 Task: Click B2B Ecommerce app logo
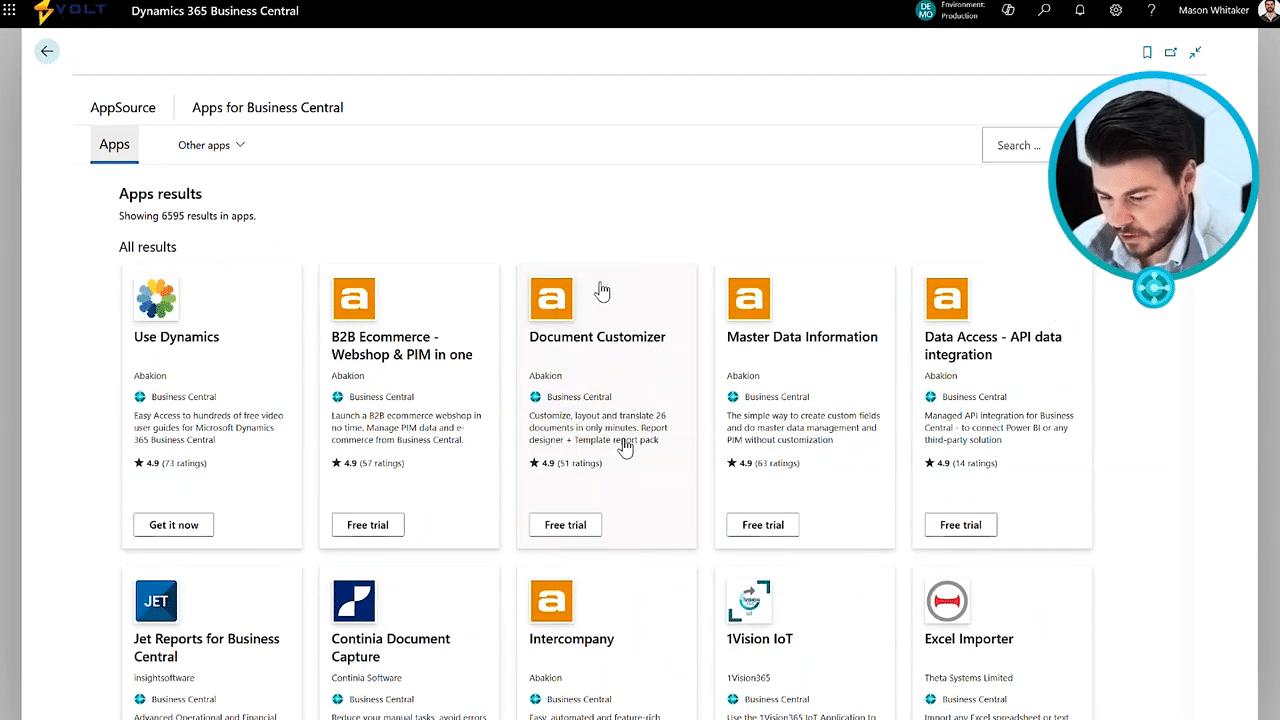pos(353,299)
